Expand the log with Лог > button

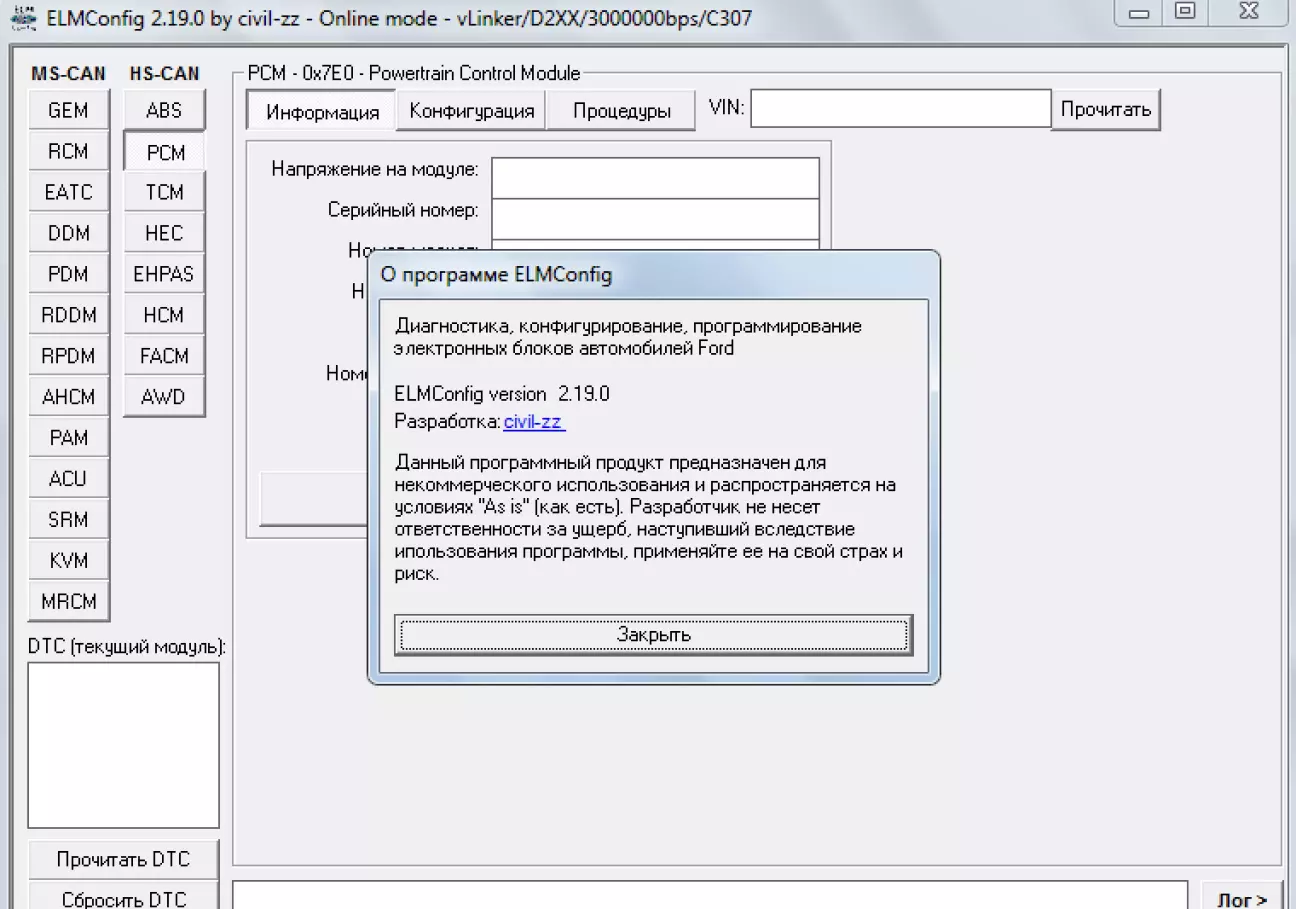(x=1242, y=899)
